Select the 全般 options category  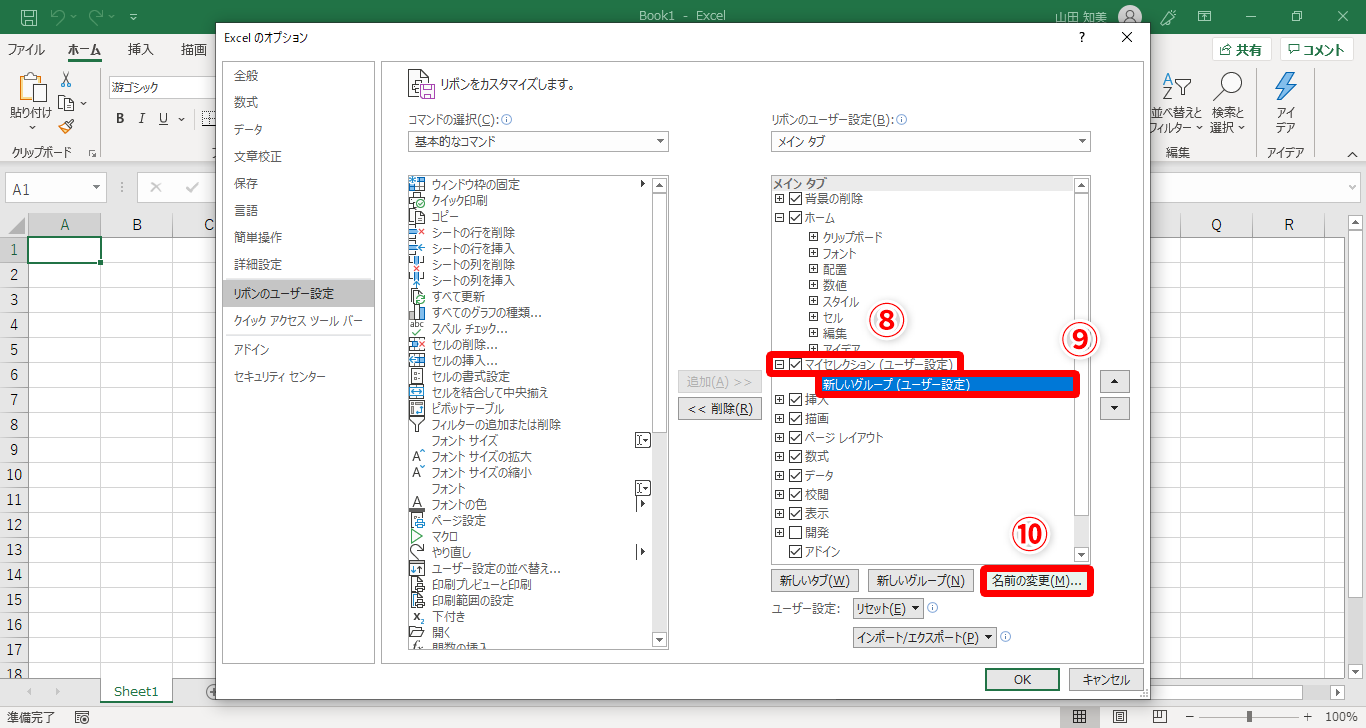tap(298, 76)
